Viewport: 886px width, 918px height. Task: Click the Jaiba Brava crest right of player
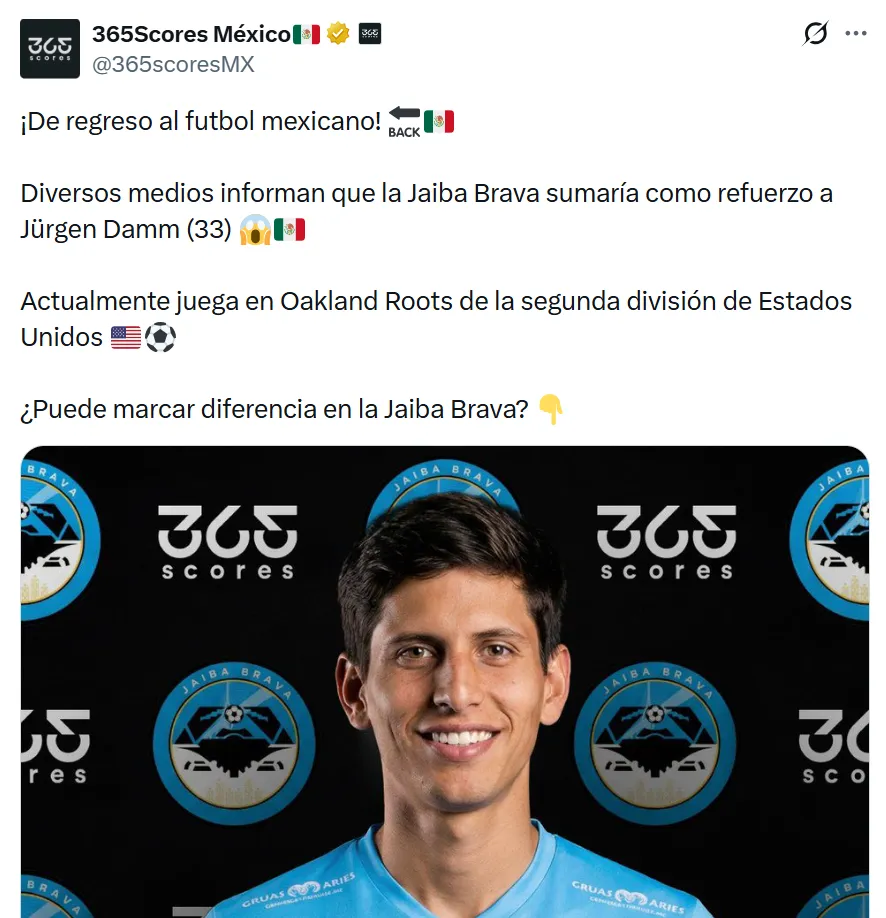click(655, 744)
